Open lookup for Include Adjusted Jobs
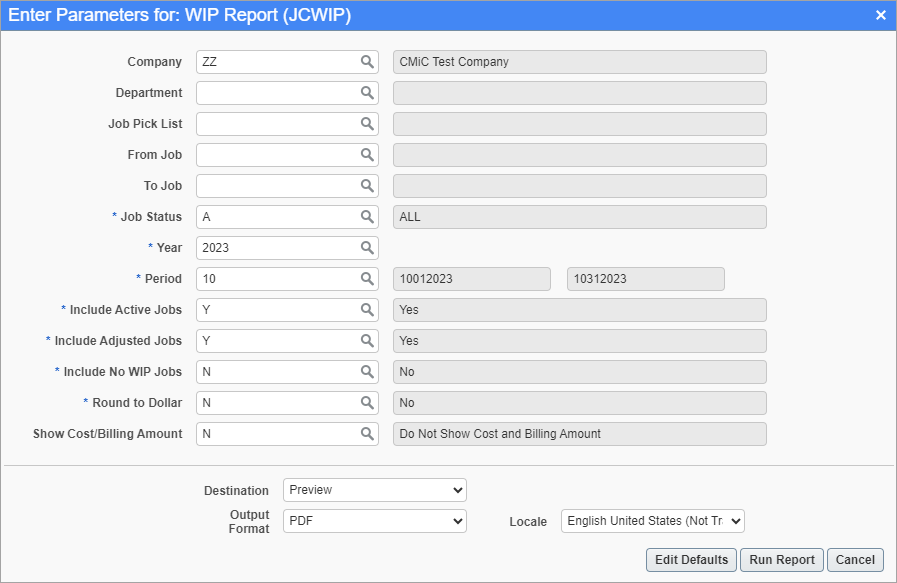 (367, 340)
